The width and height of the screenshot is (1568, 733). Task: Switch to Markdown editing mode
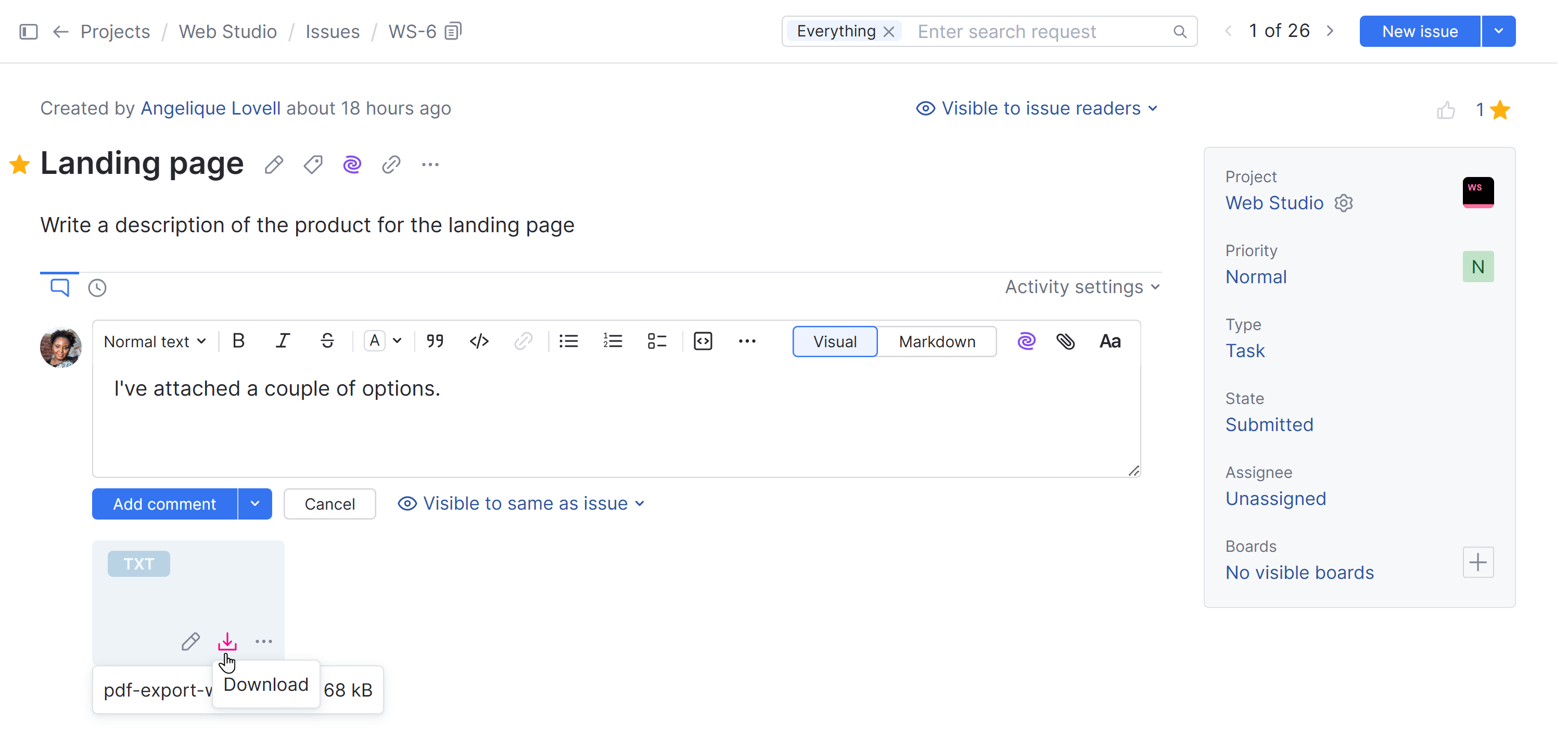(x=936, y=342)
